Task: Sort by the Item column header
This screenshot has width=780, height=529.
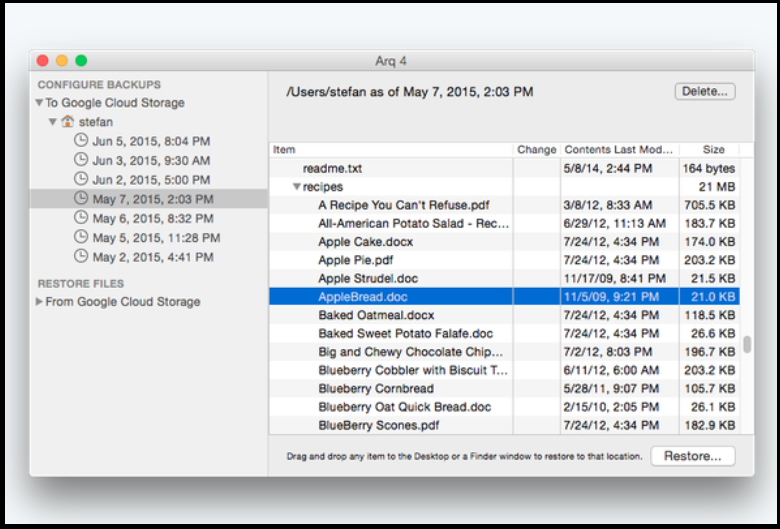Action: pyautogui.click(x=390, y=149)
